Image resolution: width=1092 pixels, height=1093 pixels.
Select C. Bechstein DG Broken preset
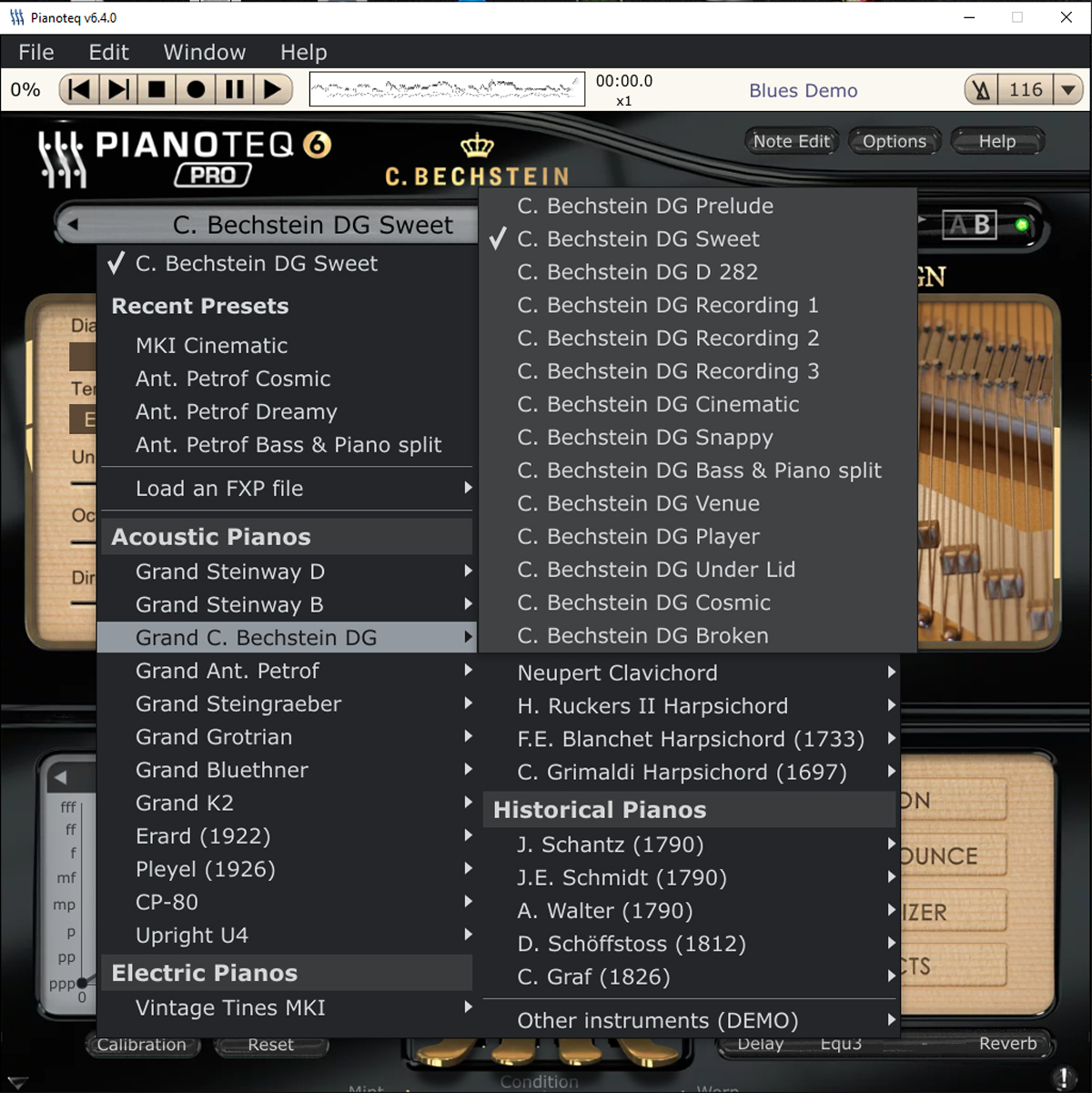(x=697, y=636)
